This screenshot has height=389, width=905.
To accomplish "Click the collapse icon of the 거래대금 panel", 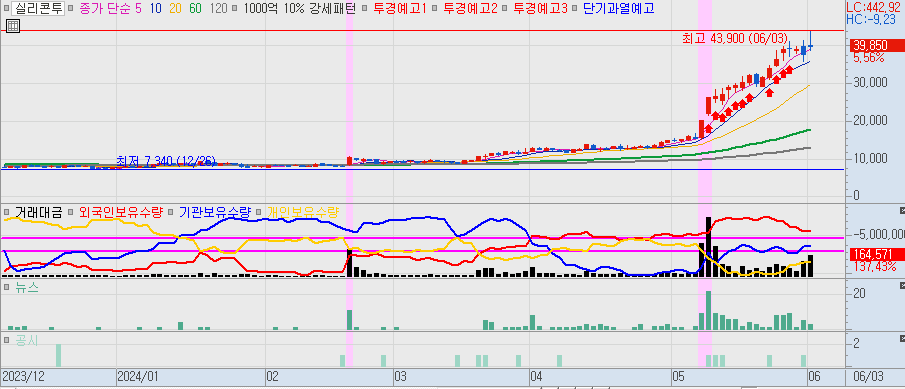I will pyautogui.click(x=902, y=210).
